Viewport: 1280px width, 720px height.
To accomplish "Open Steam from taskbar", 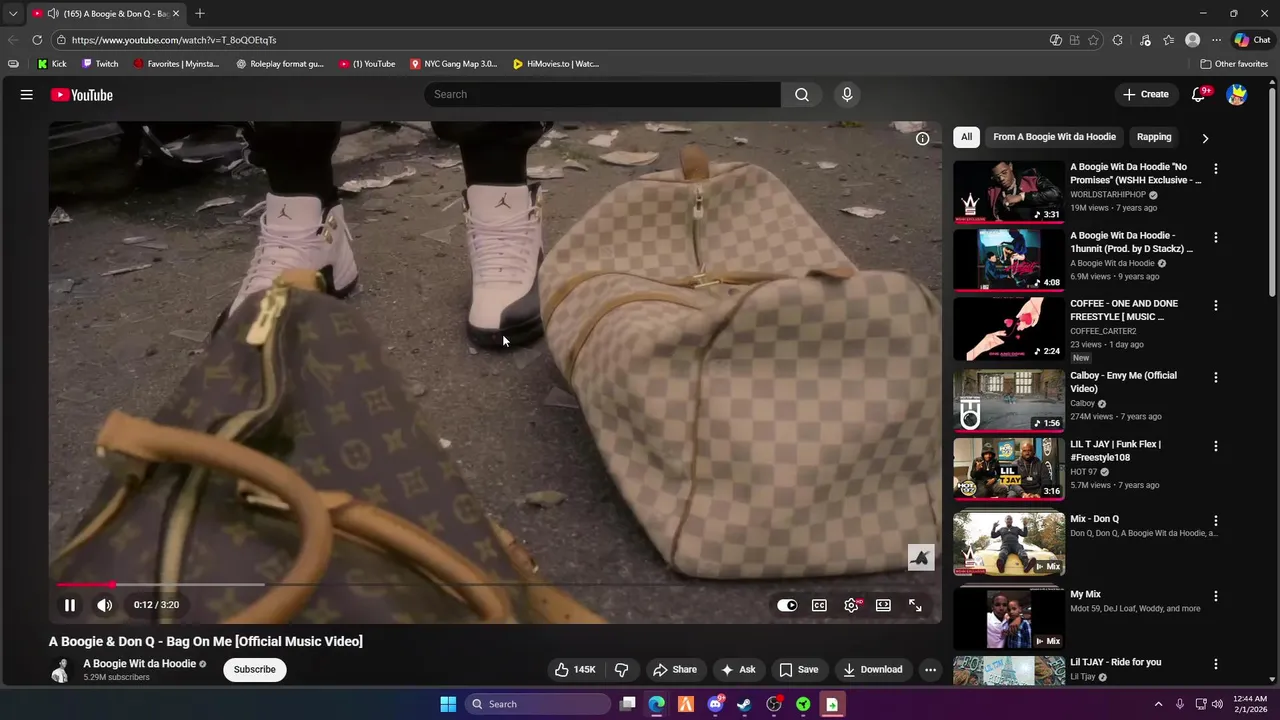I will point(744,704).
